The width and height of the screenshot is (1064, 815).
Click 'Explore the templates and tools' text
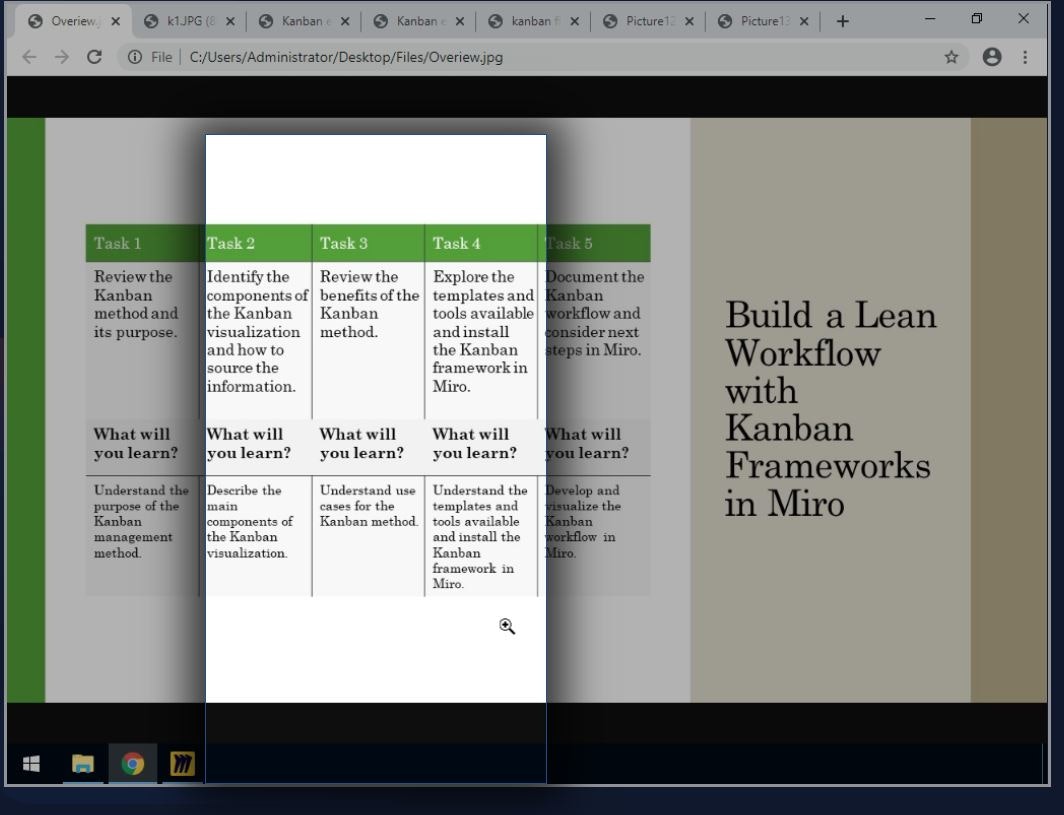tap(483, 331)
